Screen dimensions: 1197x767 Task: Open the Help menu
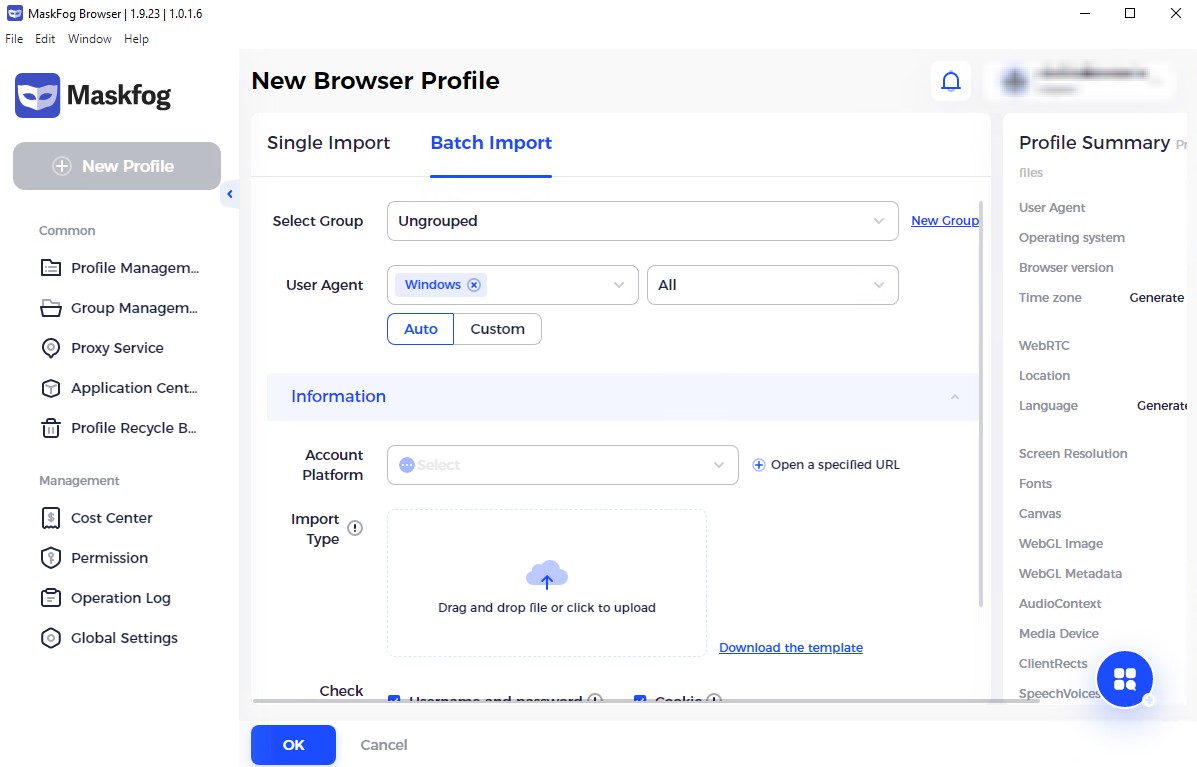click(x=137, y=39)
